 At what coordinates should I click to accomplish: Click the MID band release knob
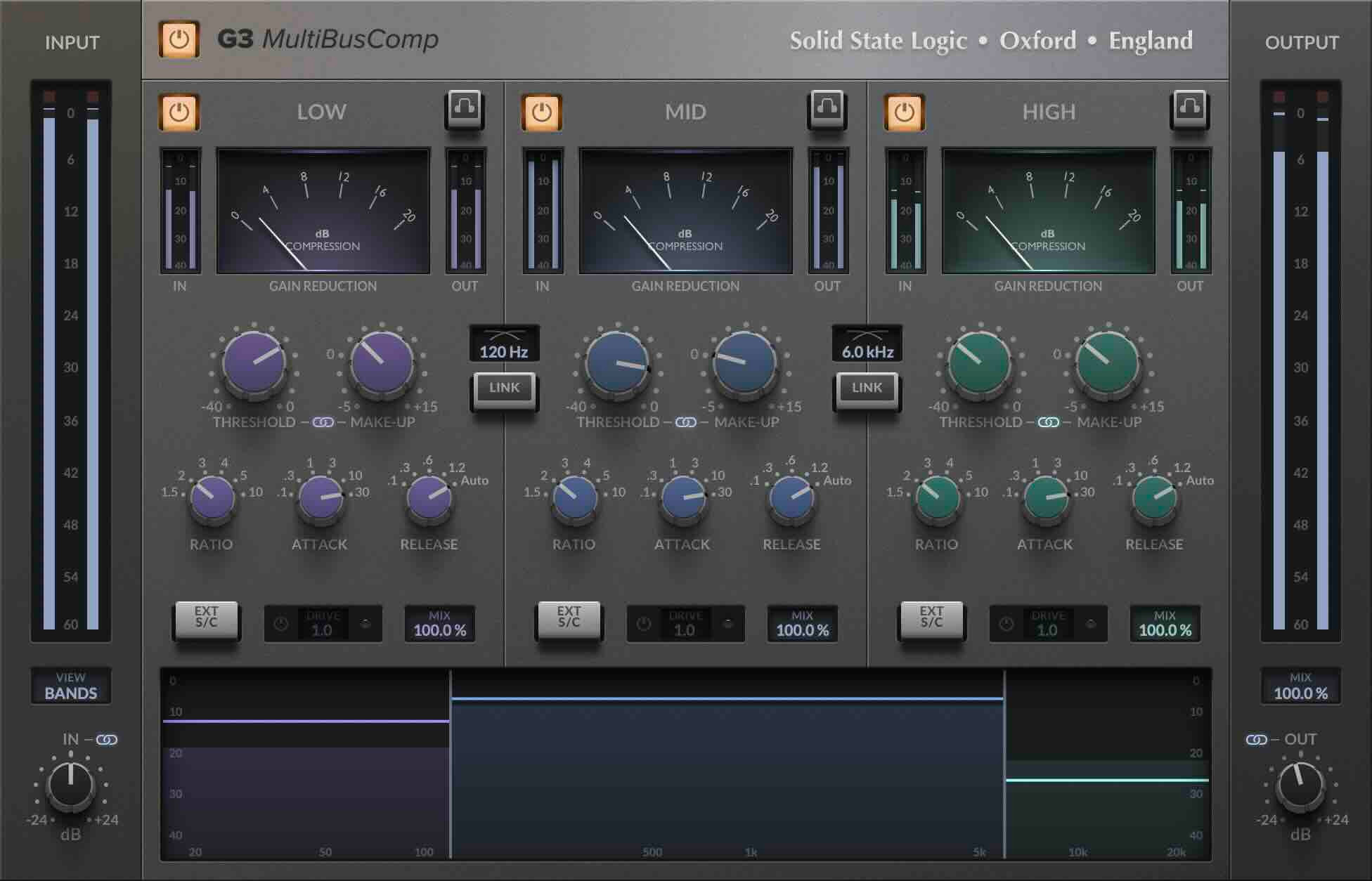[792, 498]
